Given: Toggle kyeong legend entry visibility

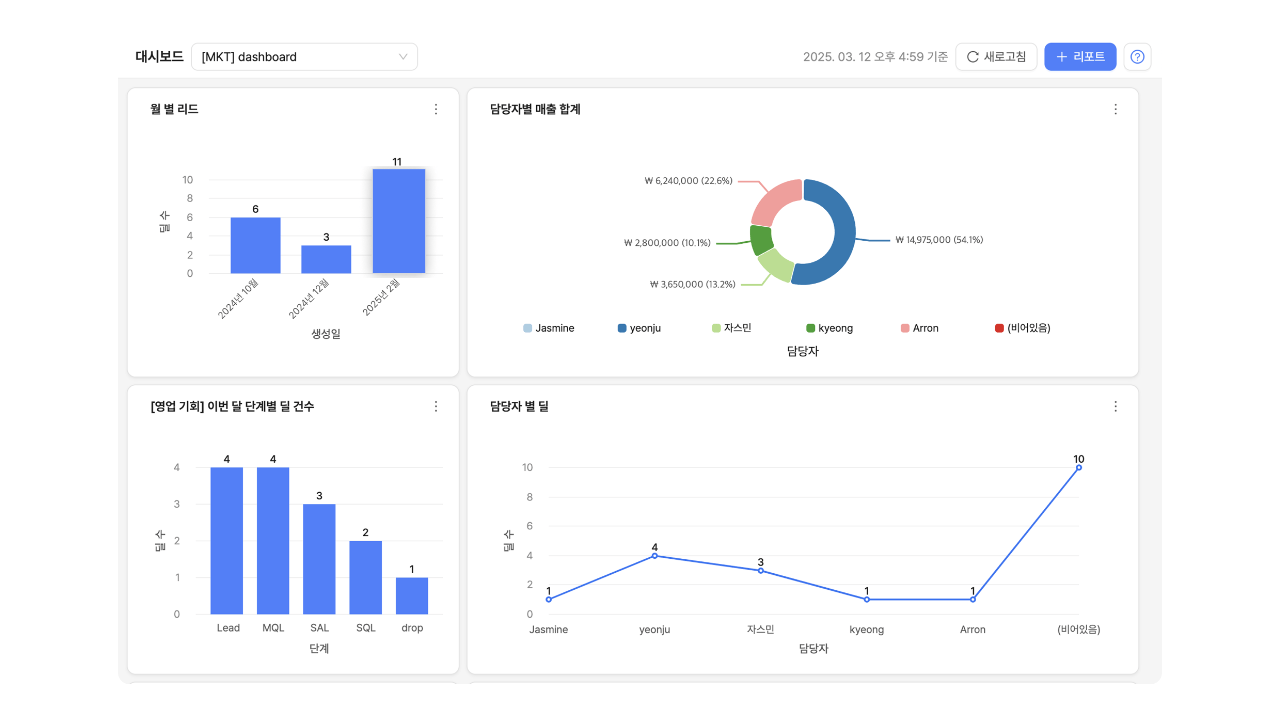Looking at the screenshot, I should pyautogui.click(x=829, y=328).
